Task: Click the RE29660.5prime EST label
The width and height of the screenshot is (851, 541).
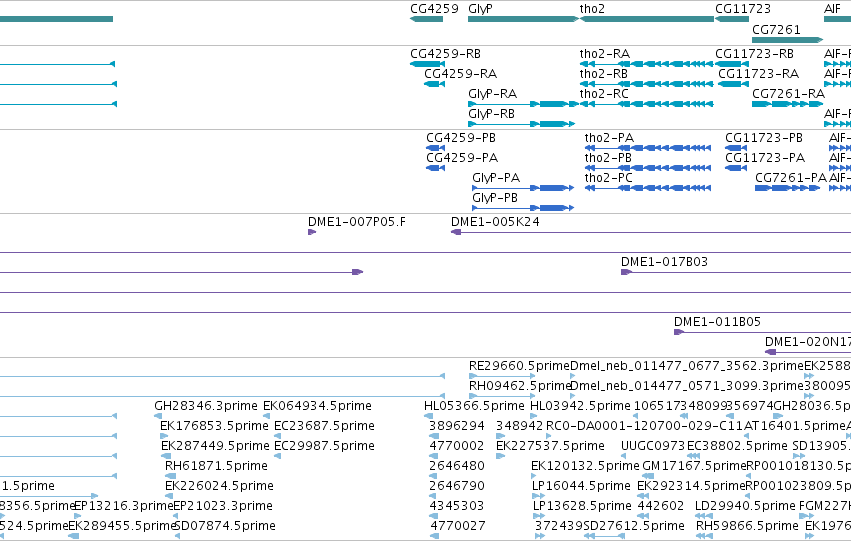Action: 519,366
